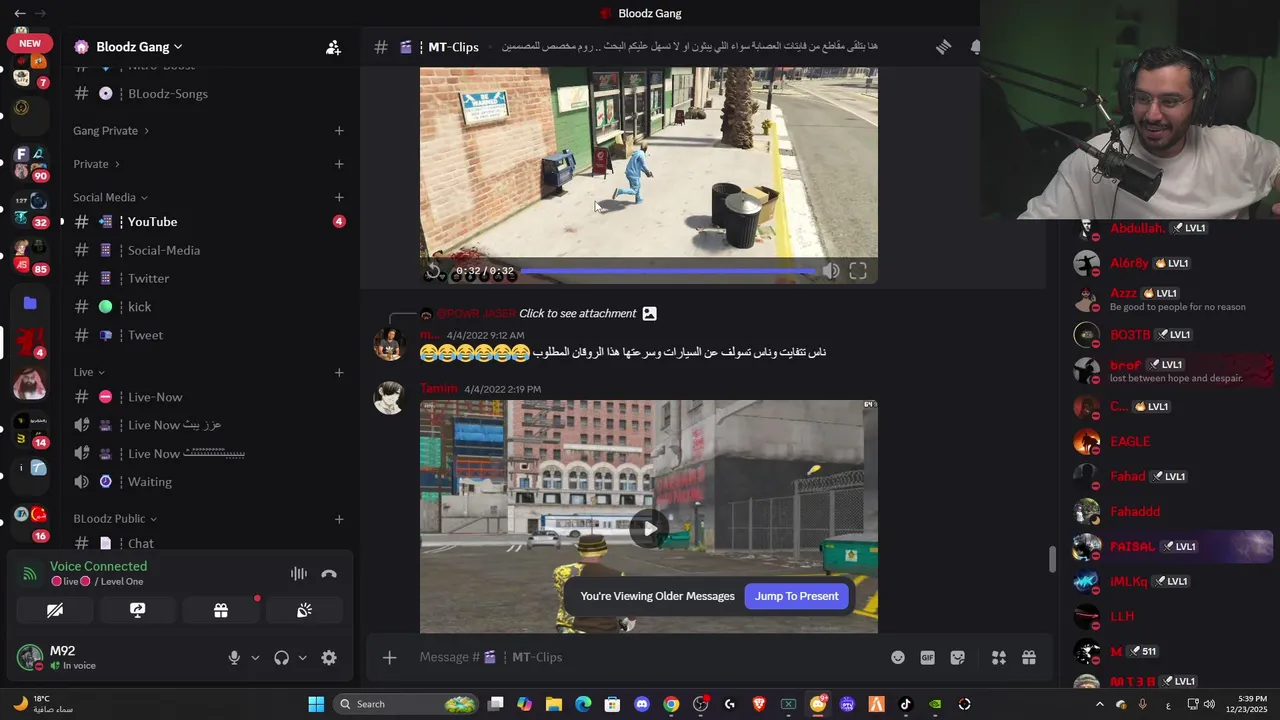Open Tamim's profile from message author
1280x720 pixels.
438,388
